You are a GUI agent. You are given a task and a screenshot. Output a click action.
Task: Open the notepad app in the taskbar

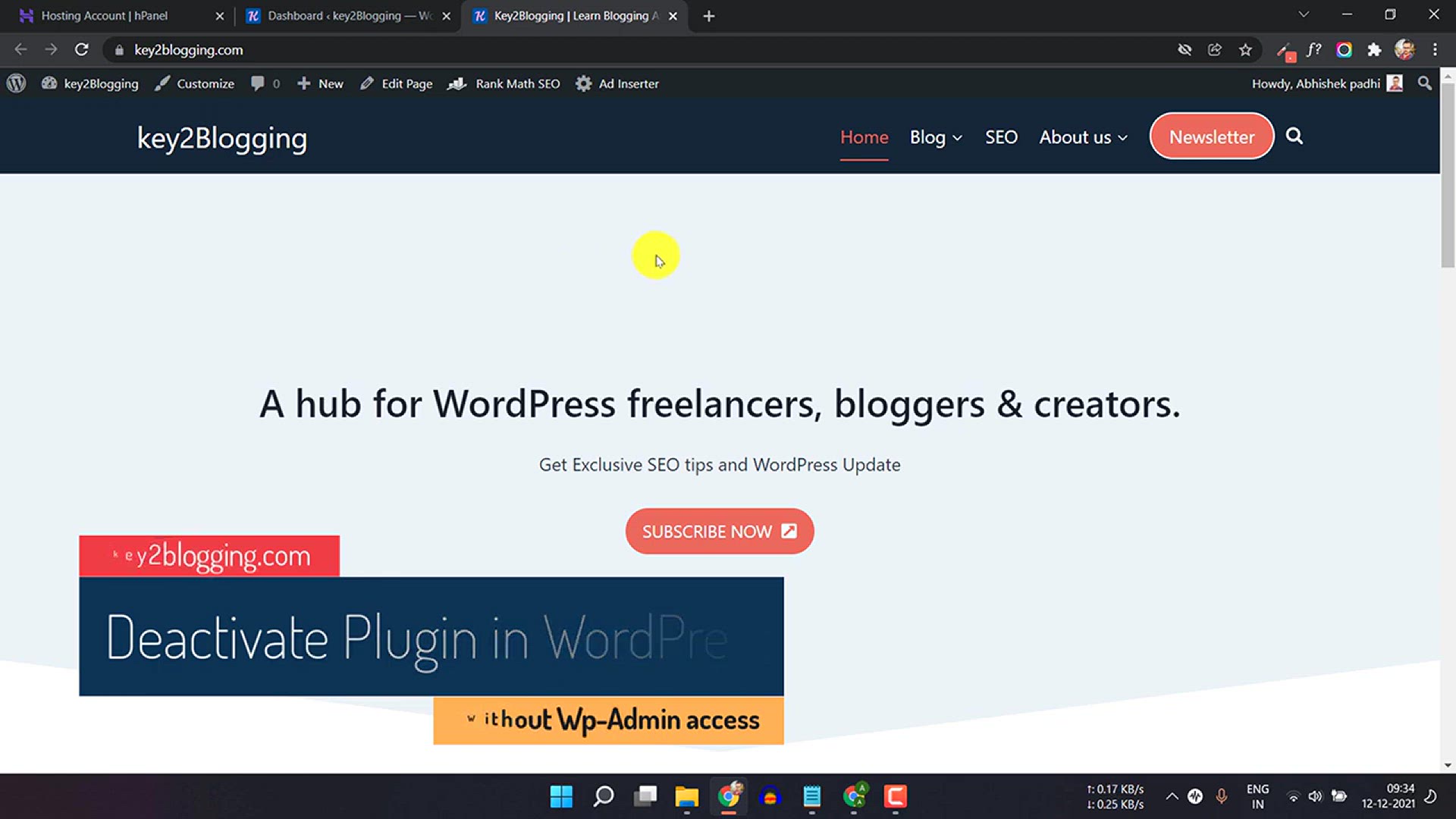click(x=812, y=796)
